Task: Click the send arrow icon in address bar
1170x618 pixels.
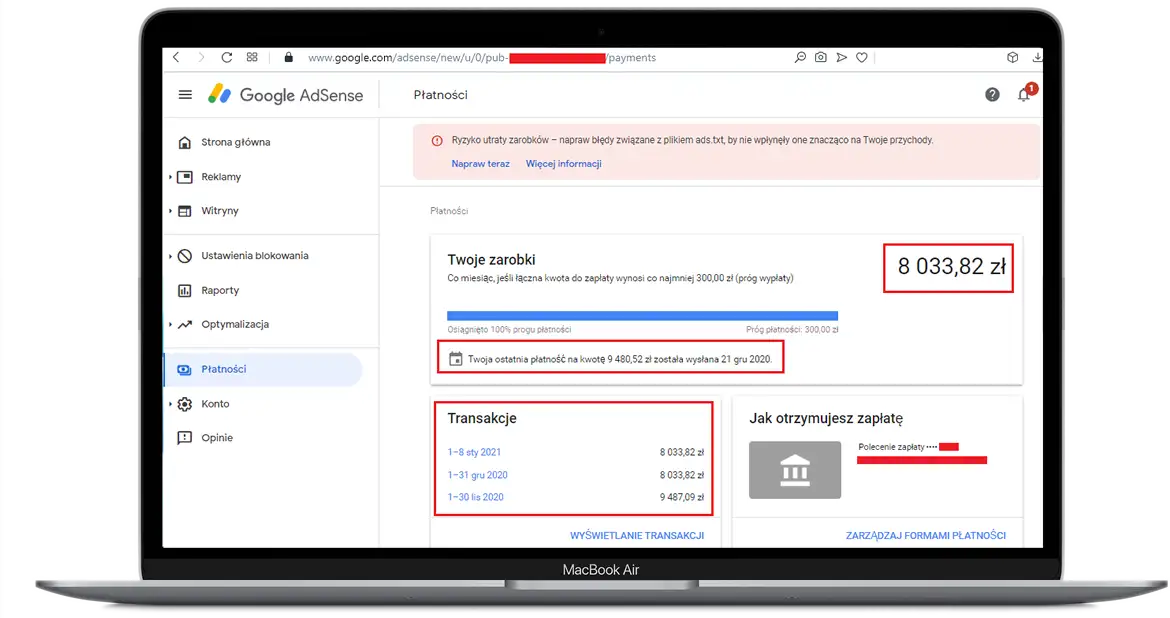Action: (842, 57)
